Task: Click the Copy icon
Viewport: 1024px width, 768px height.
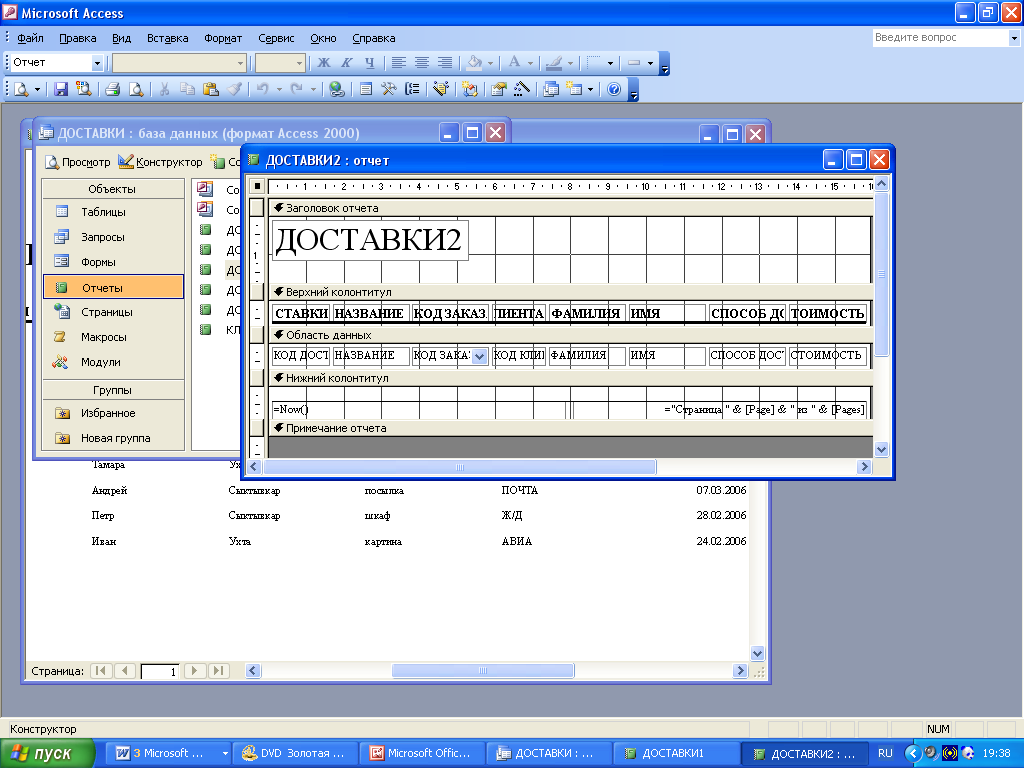Action: [x=187, y=89]
